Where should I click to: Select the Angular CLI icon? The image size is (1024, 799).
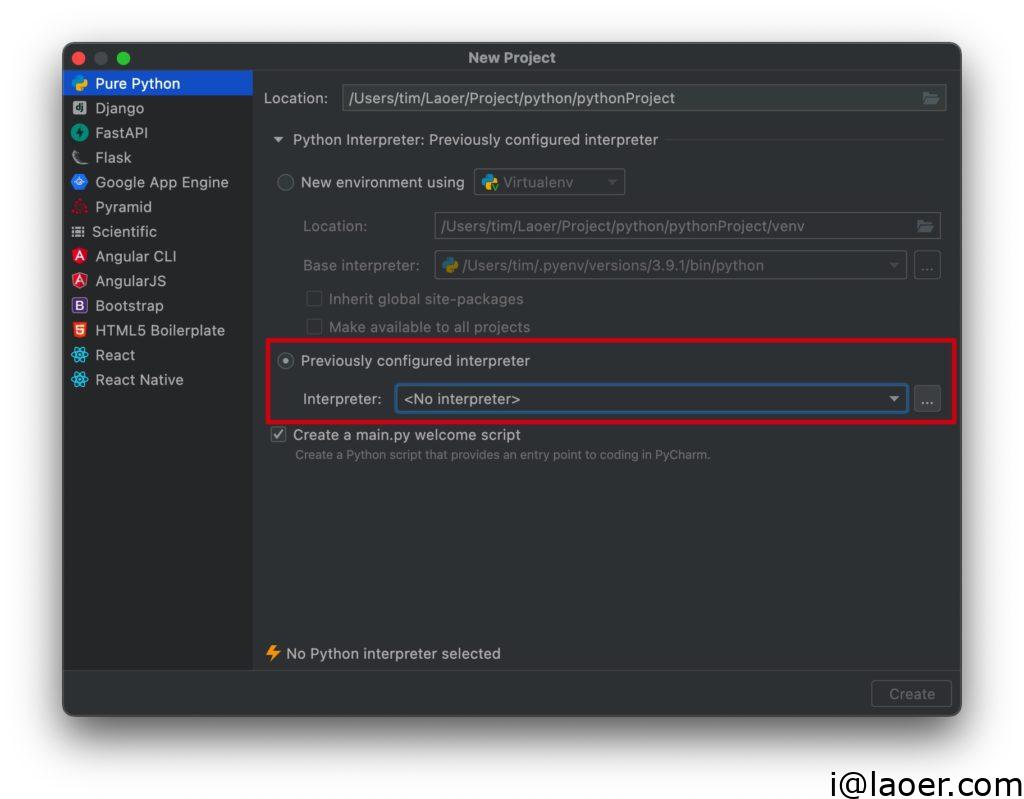pos(79,256)
